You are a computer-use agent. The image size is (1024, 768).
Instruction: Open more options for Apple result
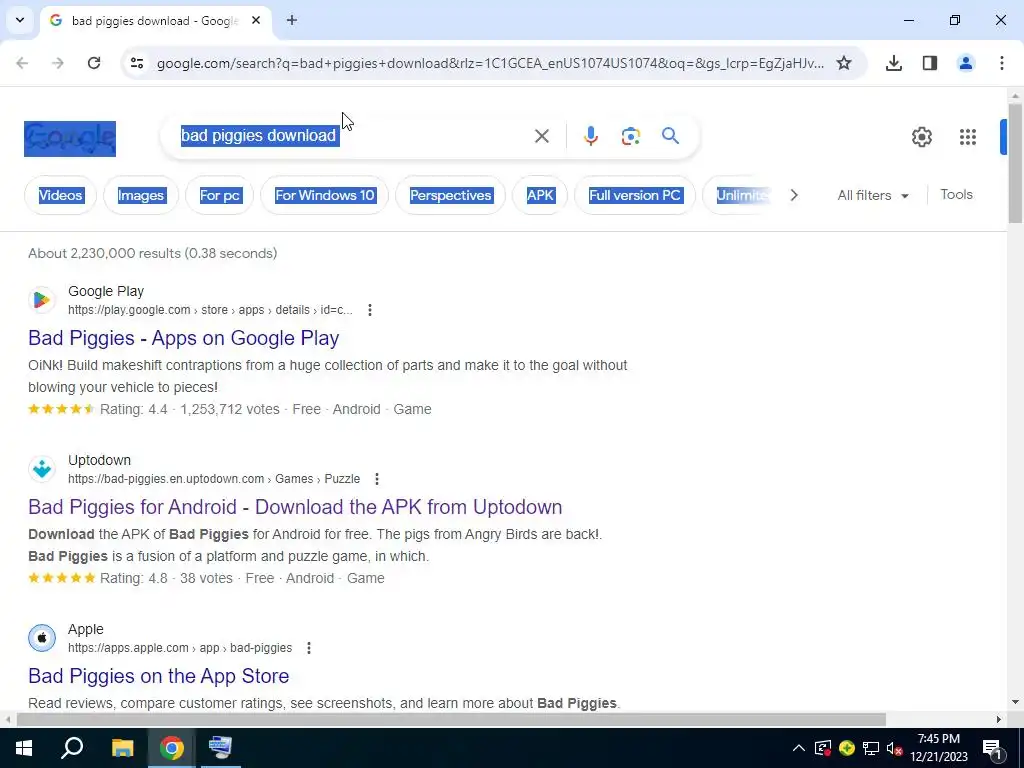click(x=309, y=648)
